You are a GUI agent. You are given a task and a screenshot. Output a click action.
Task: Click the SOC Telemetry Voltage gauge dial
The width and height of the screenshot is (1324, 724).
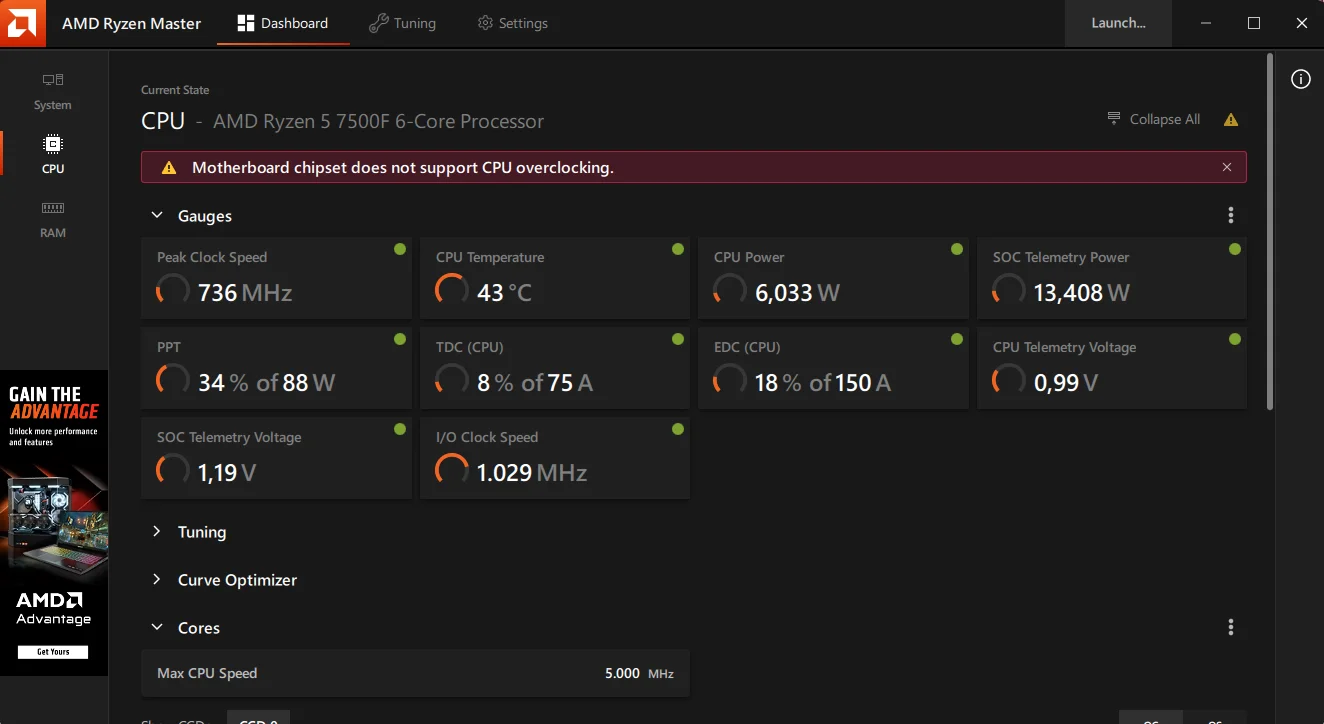pos(173,471)
